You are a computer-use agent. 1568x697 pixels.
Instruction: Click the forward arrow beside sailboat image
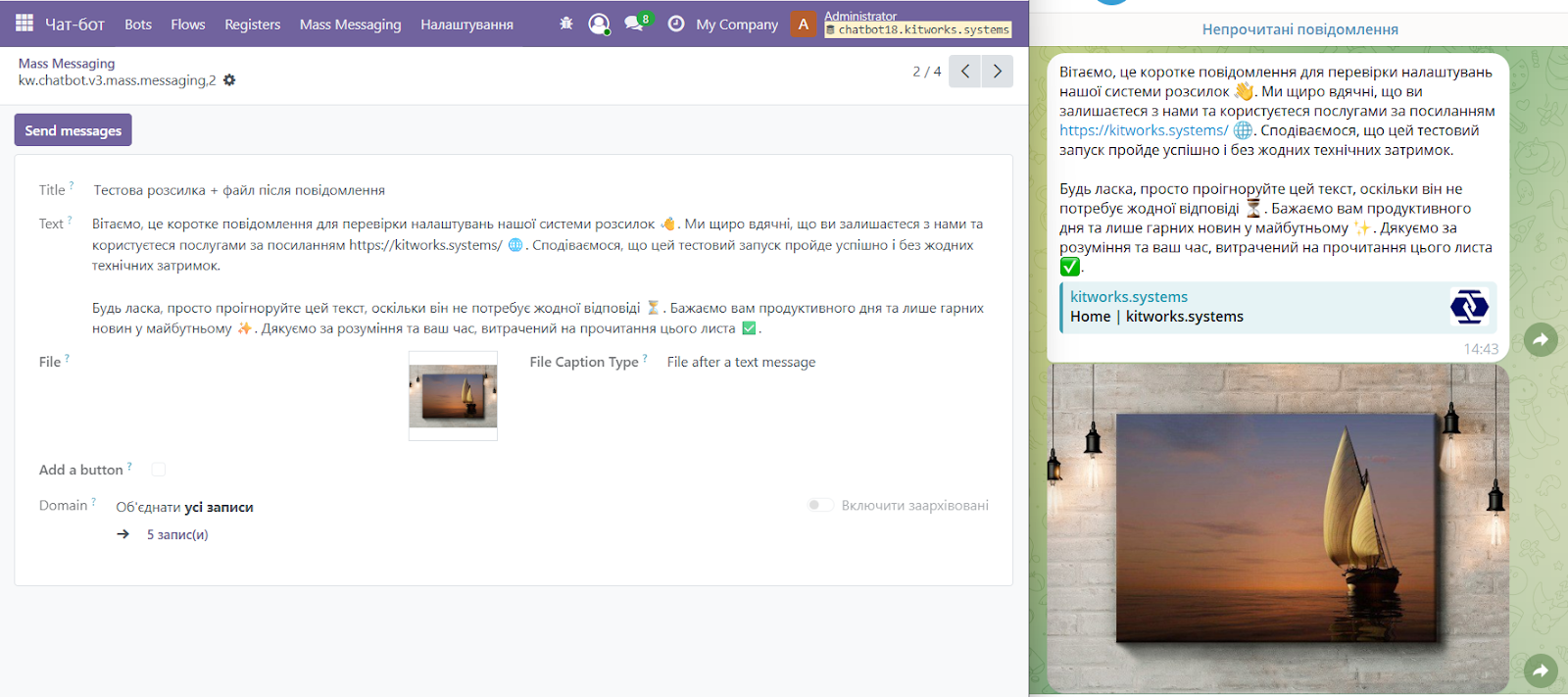point(1541,671)
